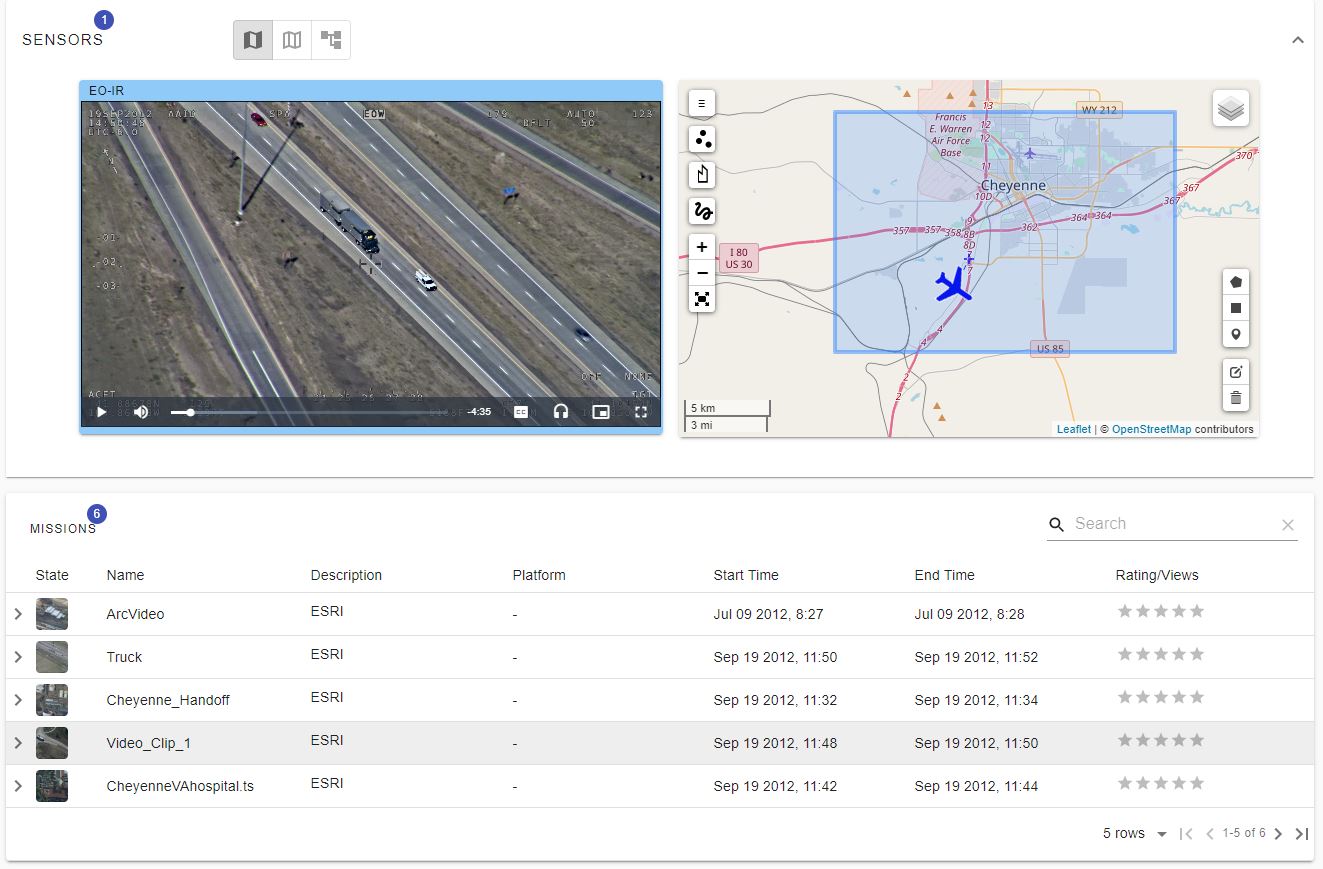Toggle picture-in-picture mode for the video
Image resolution: width=1323 pixels, height=869 pixels.
(601, 411)
